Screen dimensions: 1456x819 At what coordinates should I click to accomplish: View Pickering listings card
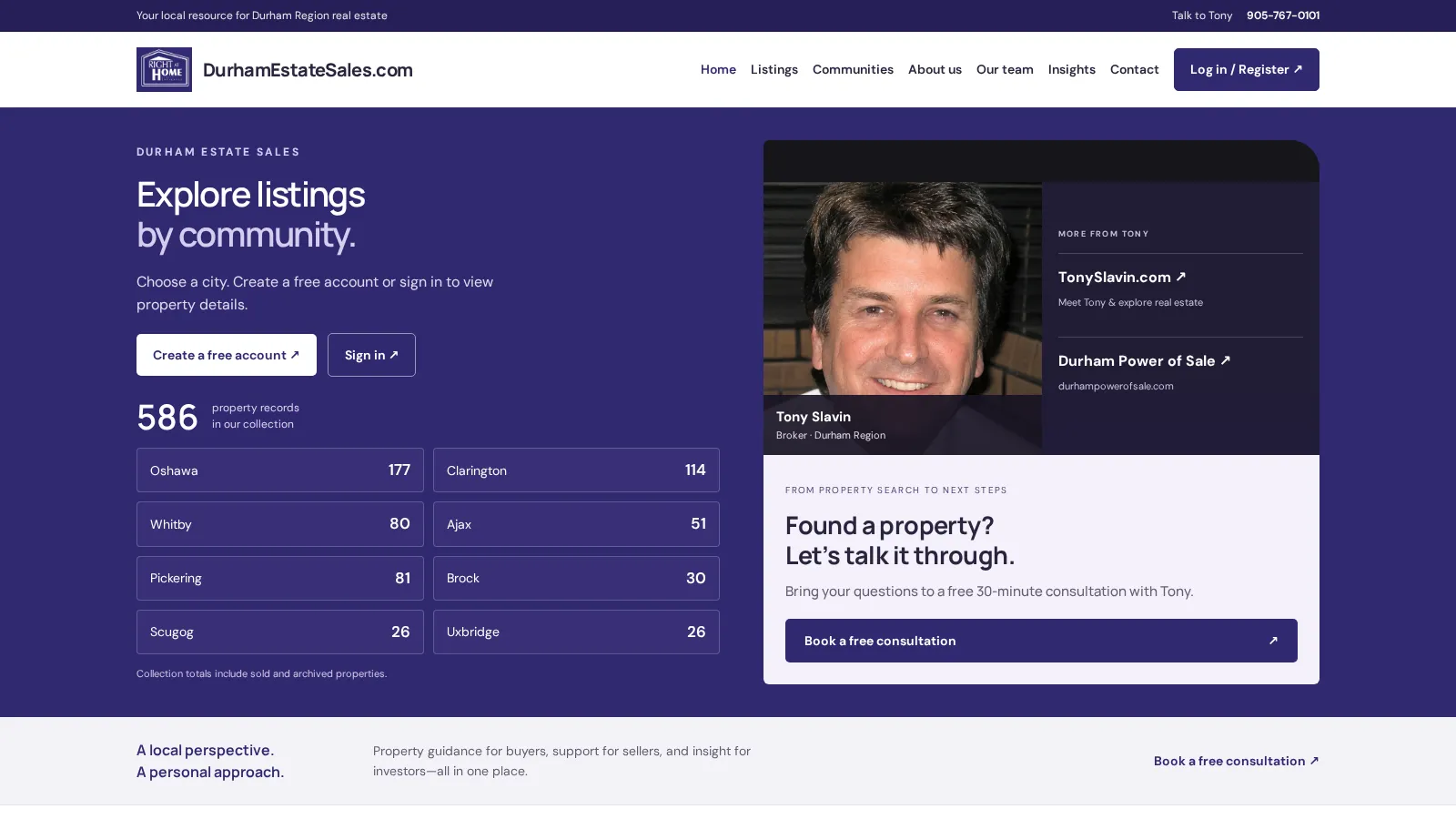(x=280, y=578)
